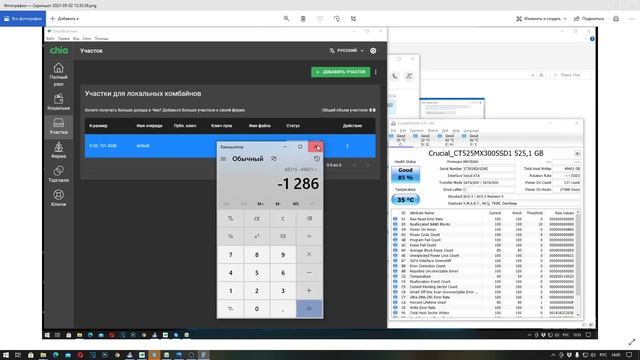The image size is (640, 360).
Task: Open Task View on bottom OS taskbar
Action: tap(18, 355)
